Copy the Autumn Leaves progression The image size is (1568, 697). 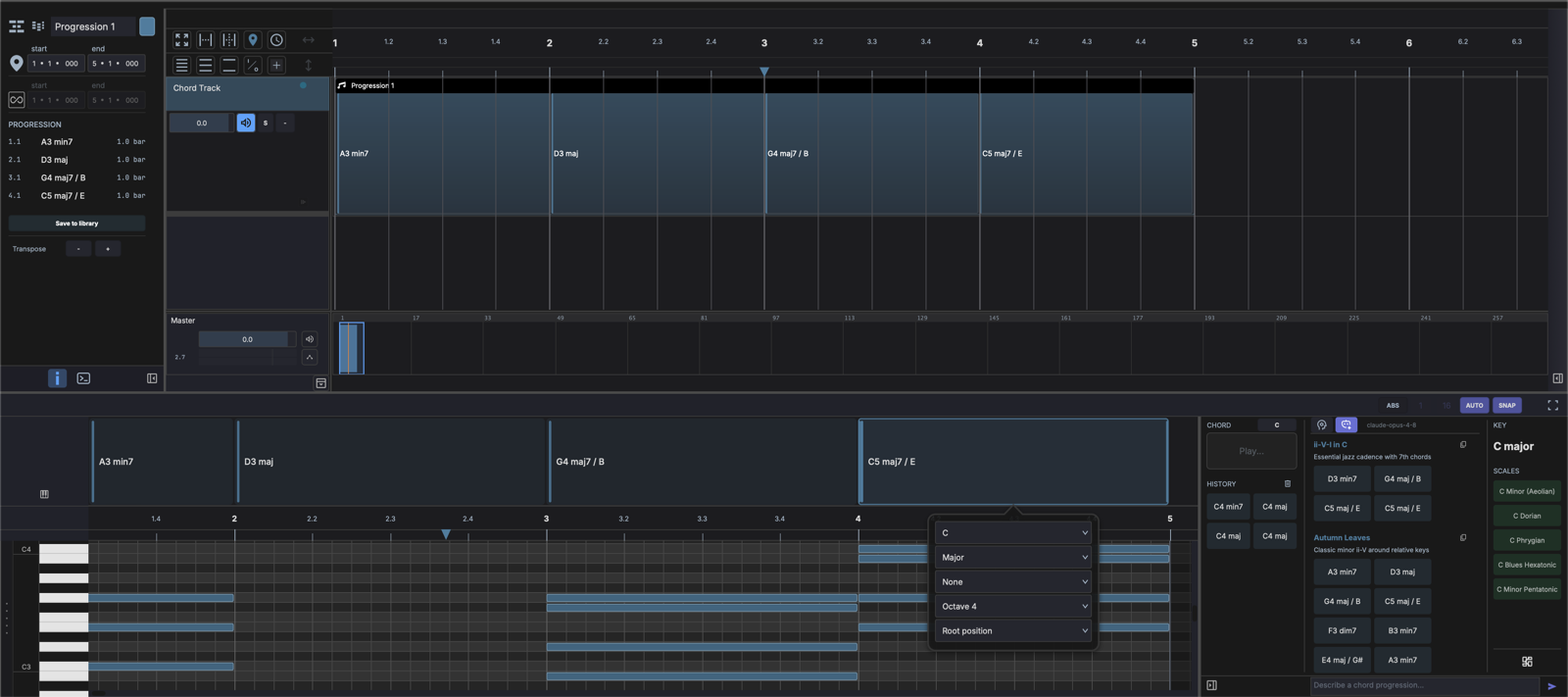tap(1463, 538)
